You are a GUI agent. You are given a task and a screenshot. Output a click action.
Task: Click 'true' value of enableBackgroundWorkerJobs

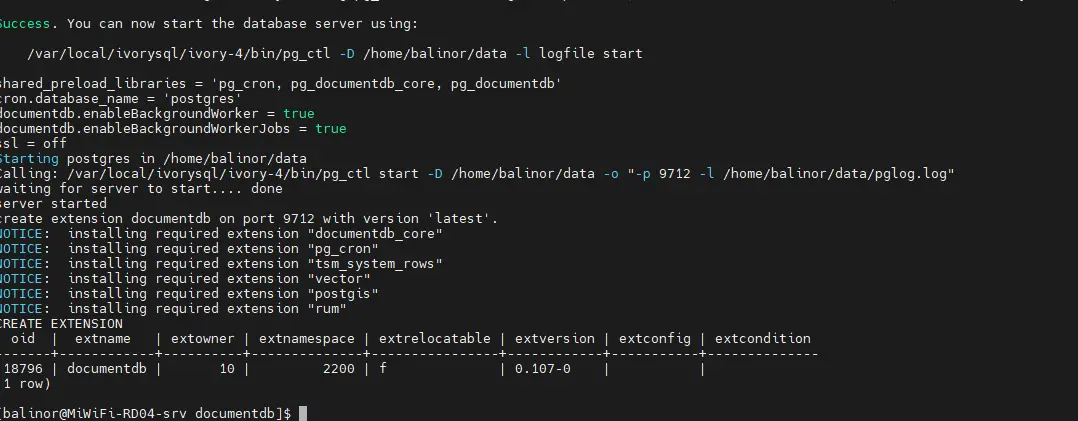coord(330,129)
